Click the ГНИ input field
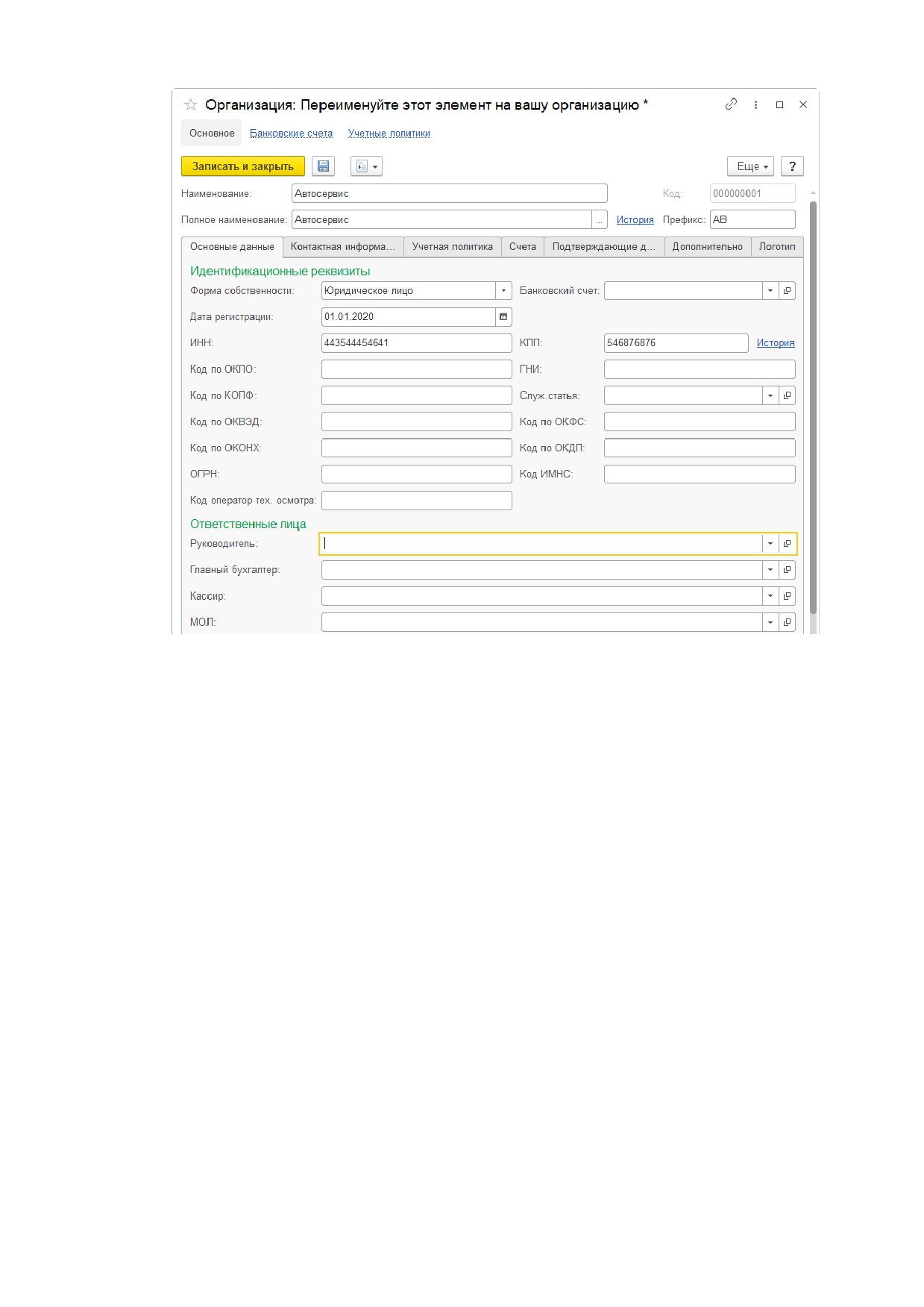Image resolution: width=924 pixels, height=1307 pixels. point(700,369)
